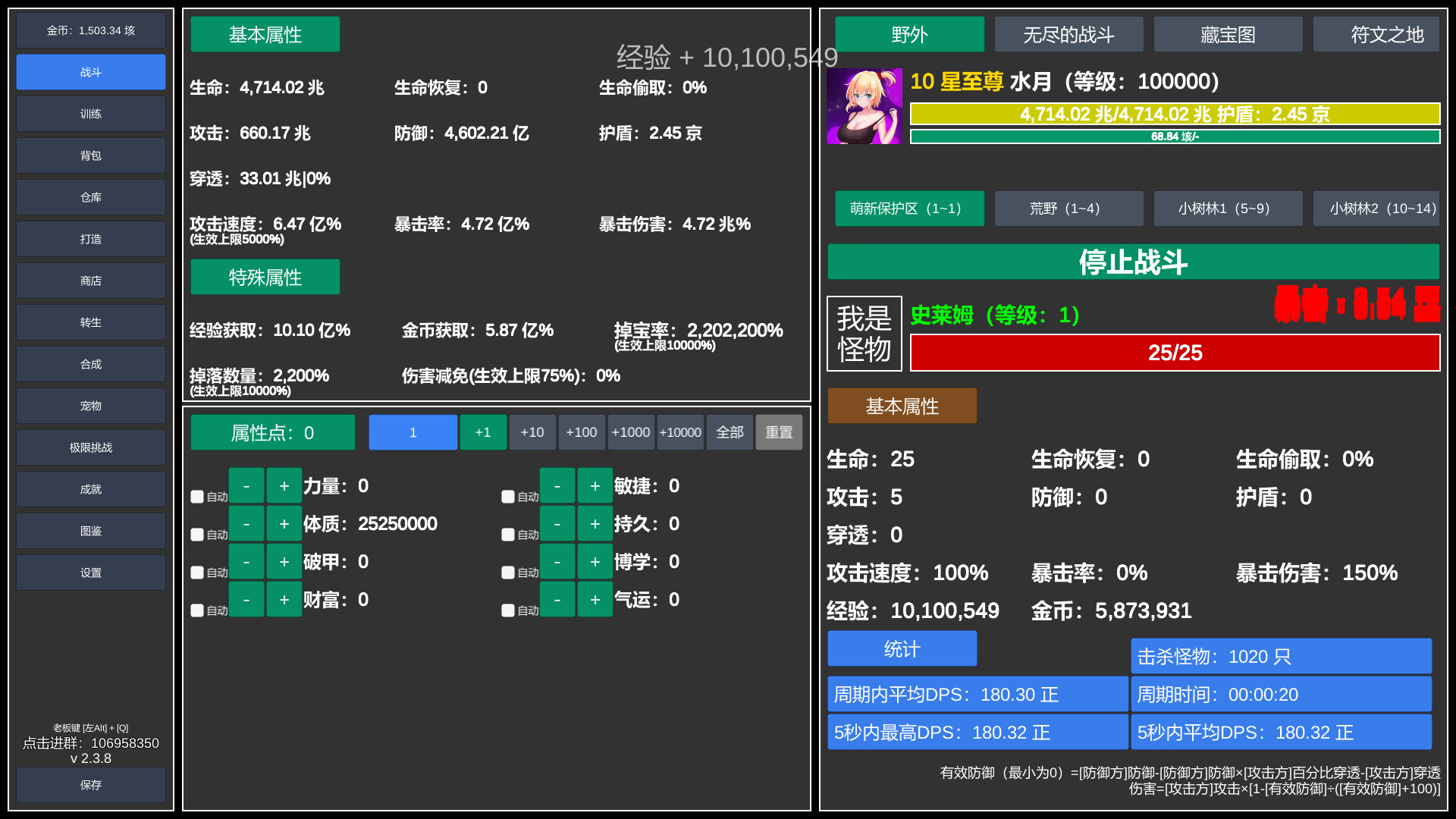The image size is (1456, 819).
Task: Select the +10000 point allocation amount
Action: [680, 432]
